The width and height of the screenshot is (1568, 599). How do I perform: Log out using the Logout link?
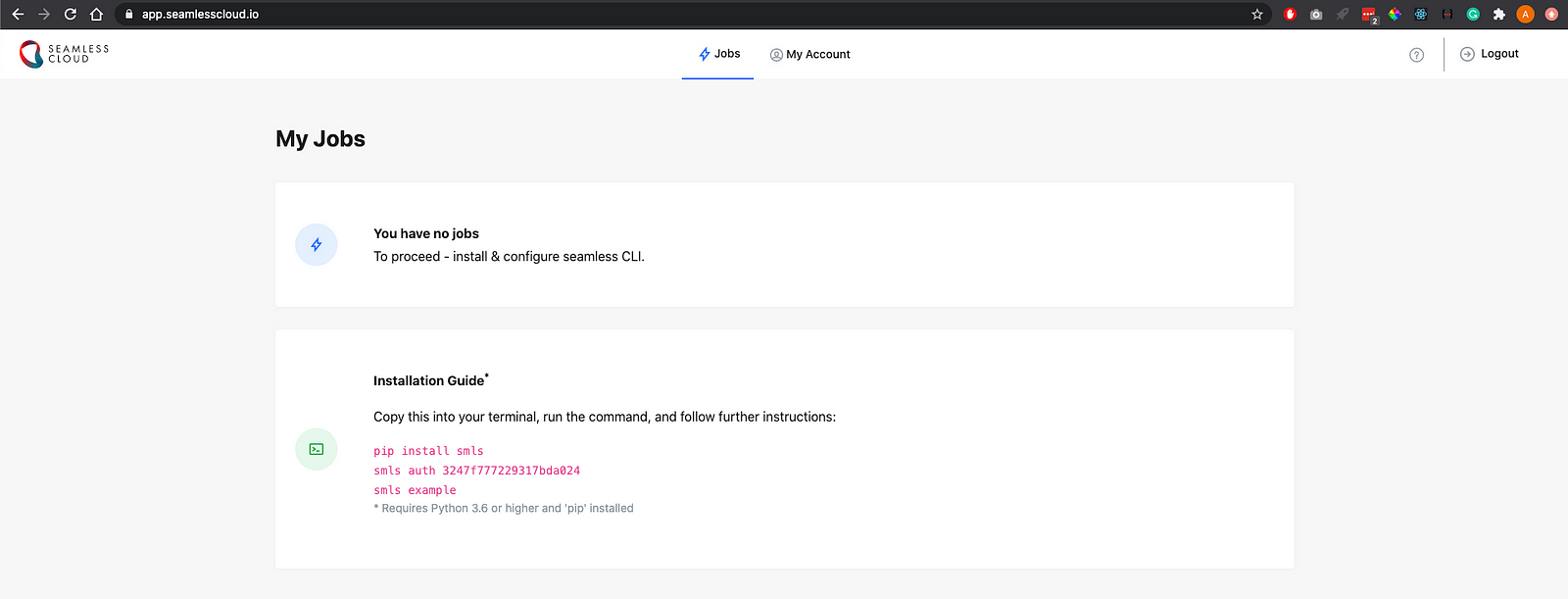click(x=1499, y=54)
